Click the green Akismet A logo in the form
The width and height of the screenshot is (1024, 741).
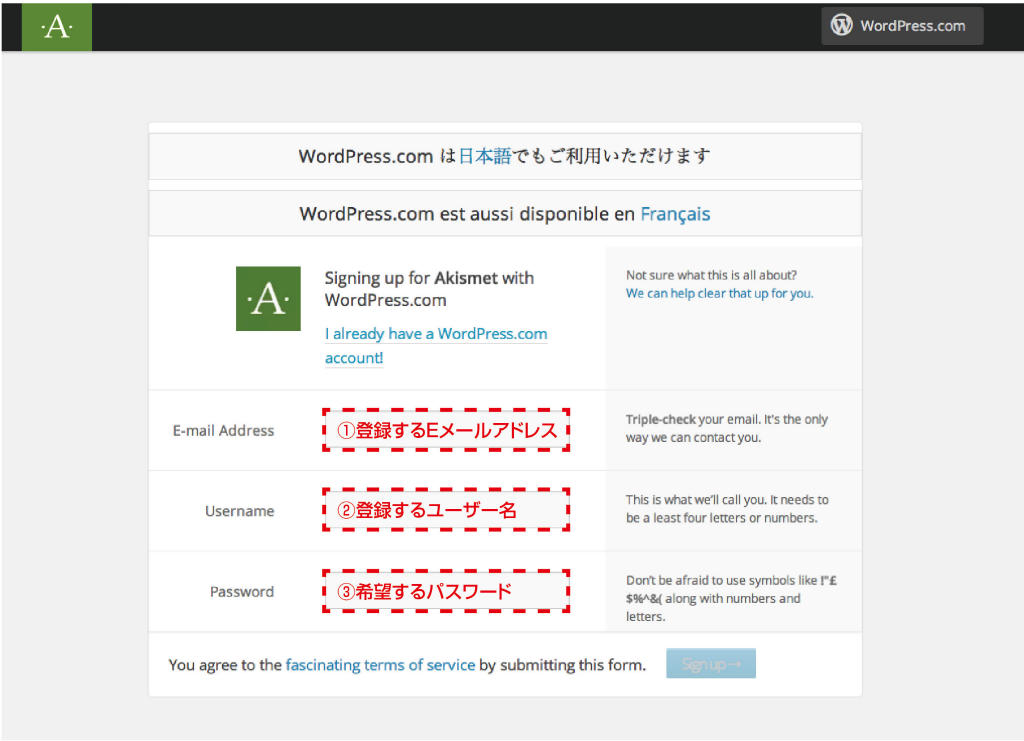click(268, 298)
